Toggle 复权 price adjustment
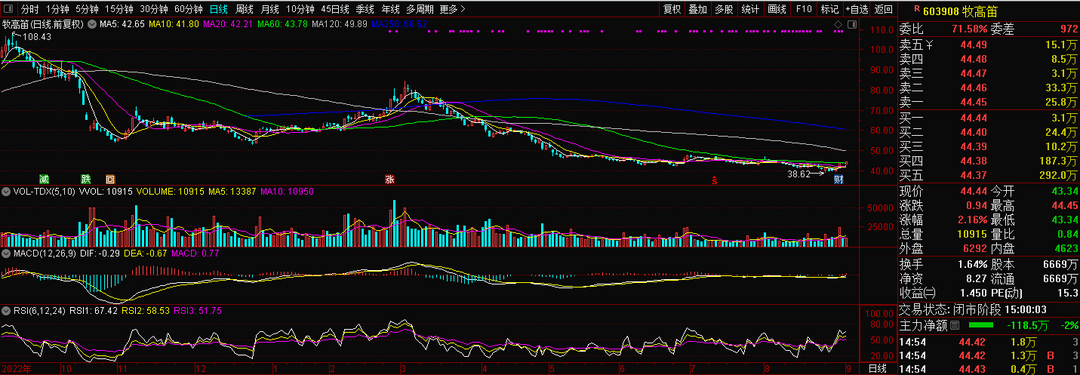1080x375 pixels. 672,9
